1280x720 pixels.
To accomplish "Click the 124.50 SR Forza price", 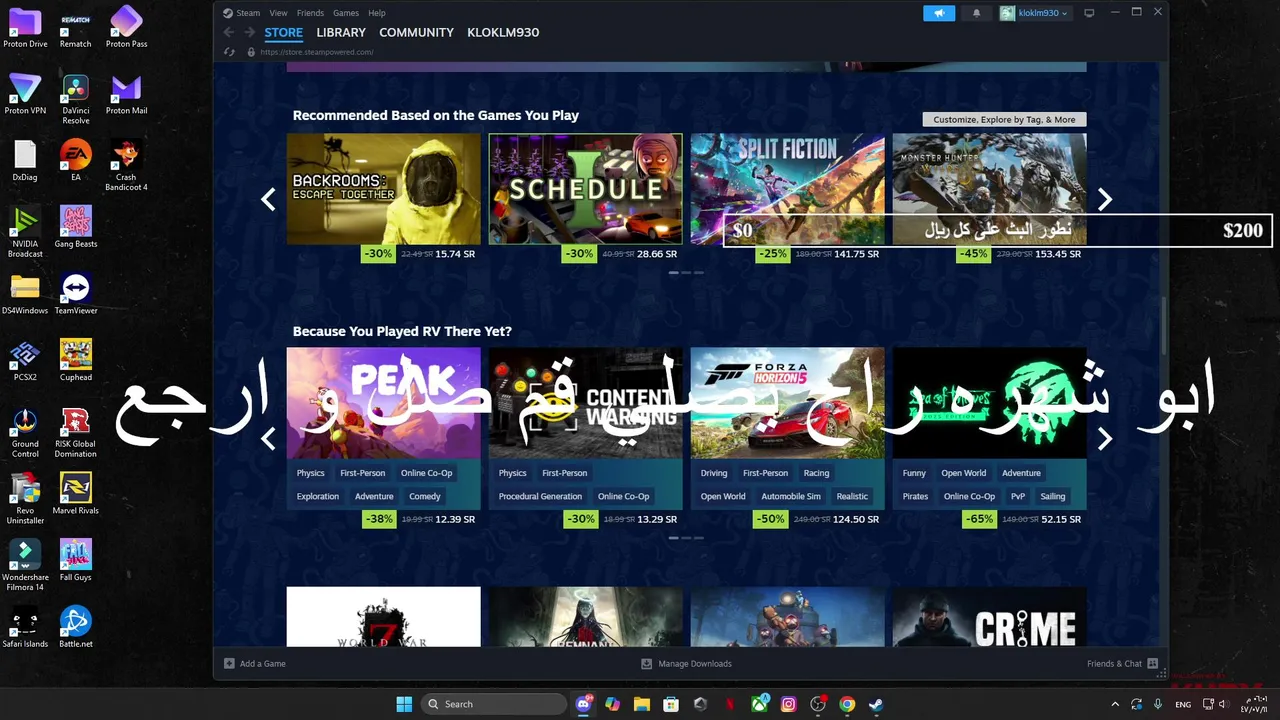I will (857, 519).
